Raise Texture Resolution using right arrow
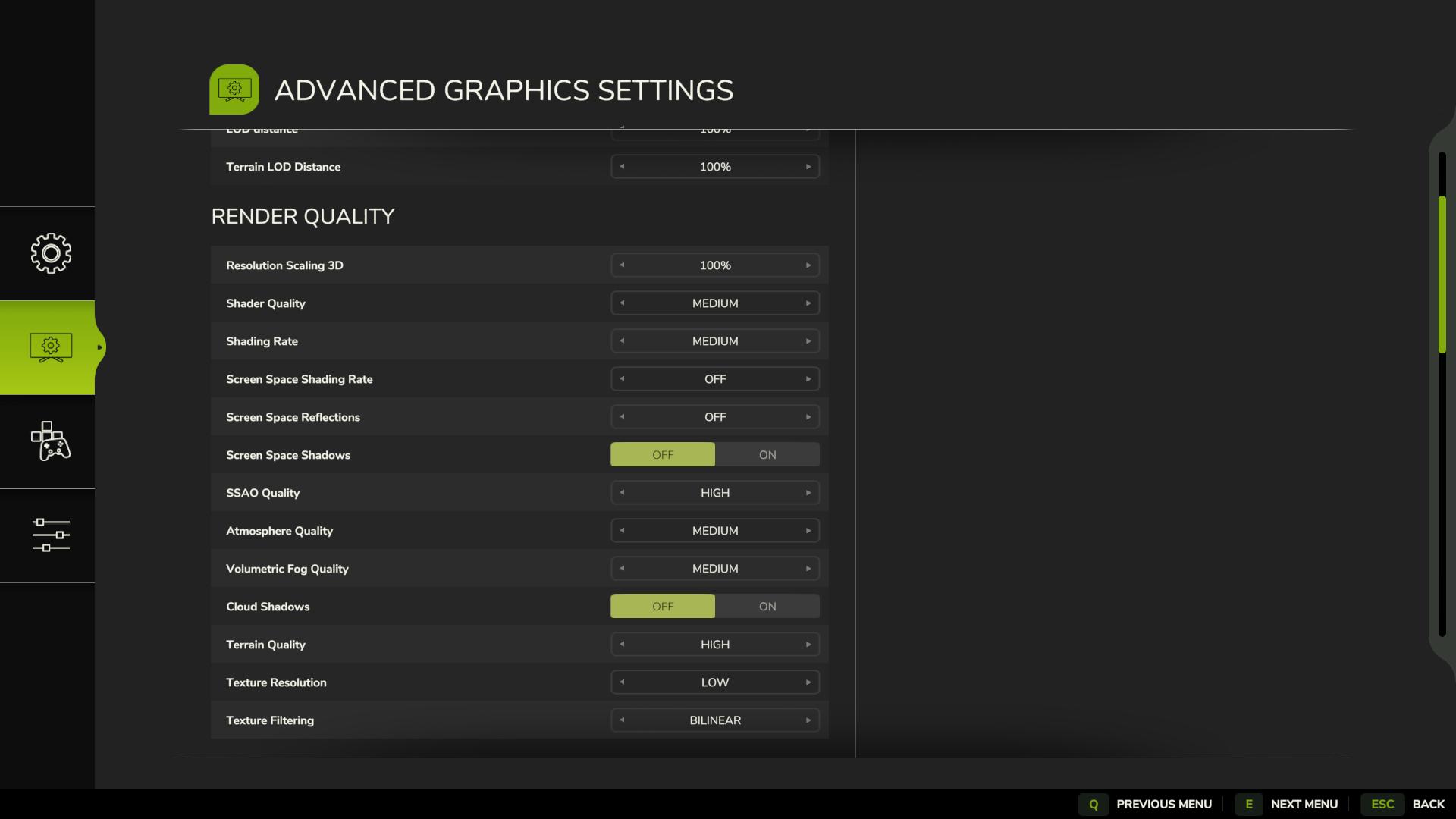This screenshot has height=819, width=1456. click(808, 682)
